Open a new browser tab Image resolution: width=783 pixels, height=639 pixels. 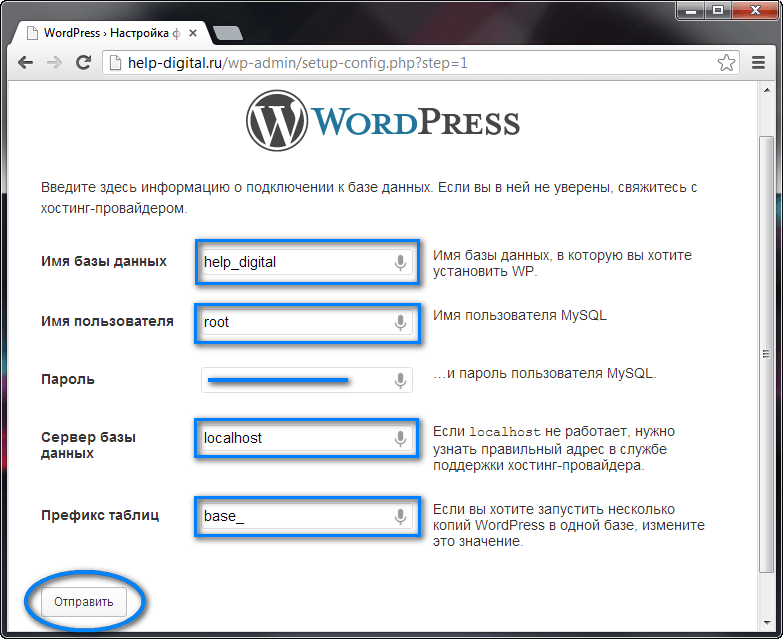(228, 33)
